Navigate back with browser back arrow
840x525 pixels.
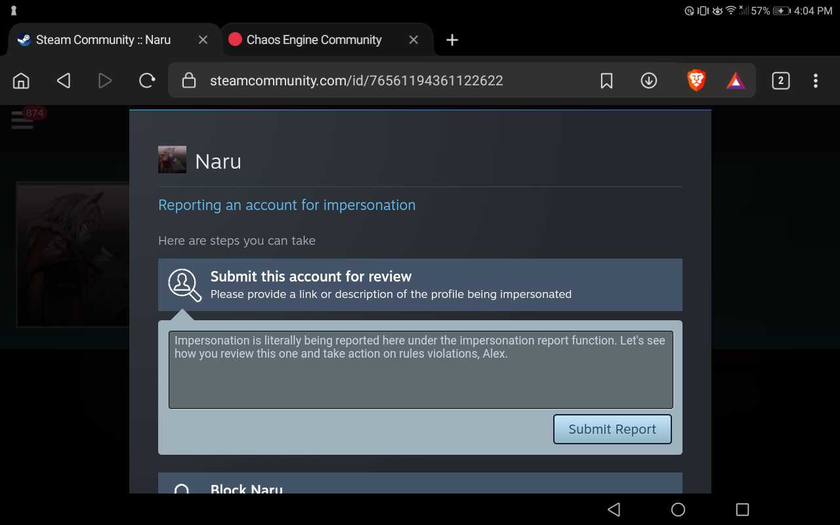[x=64, y=81]
